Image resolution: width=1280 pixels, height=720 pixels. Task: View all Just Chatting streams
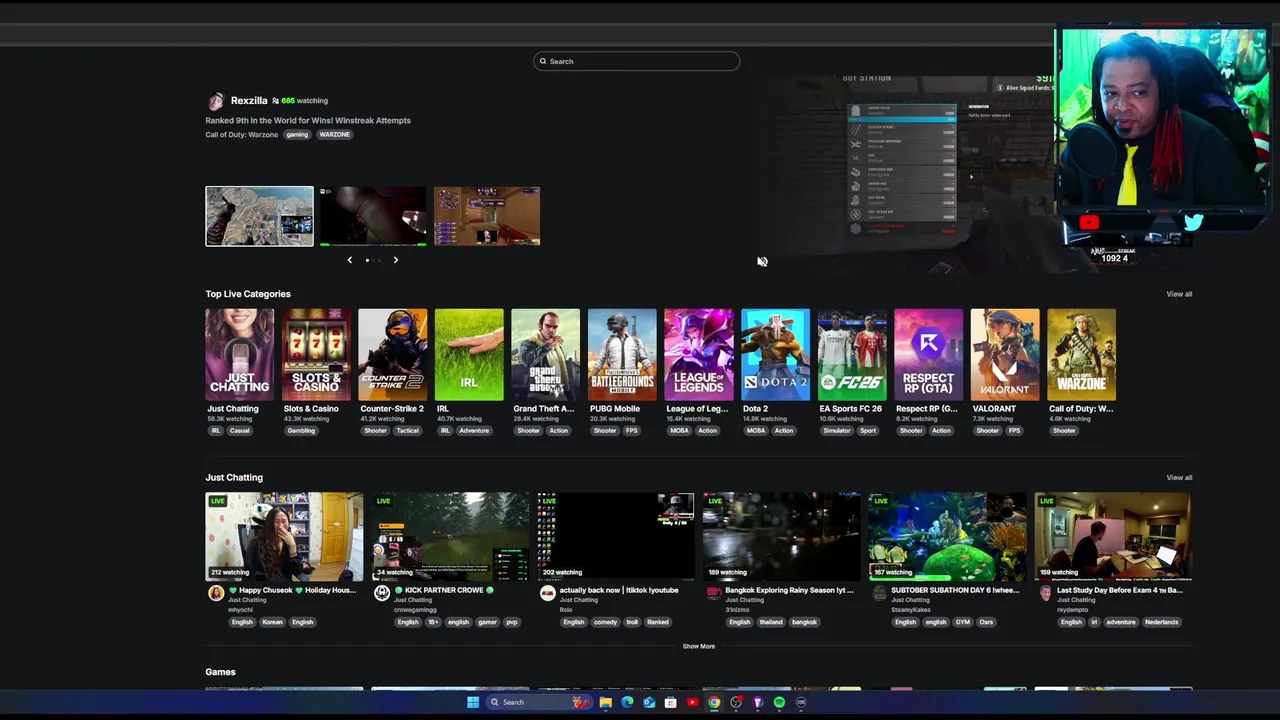click(x=1179, y=478)
